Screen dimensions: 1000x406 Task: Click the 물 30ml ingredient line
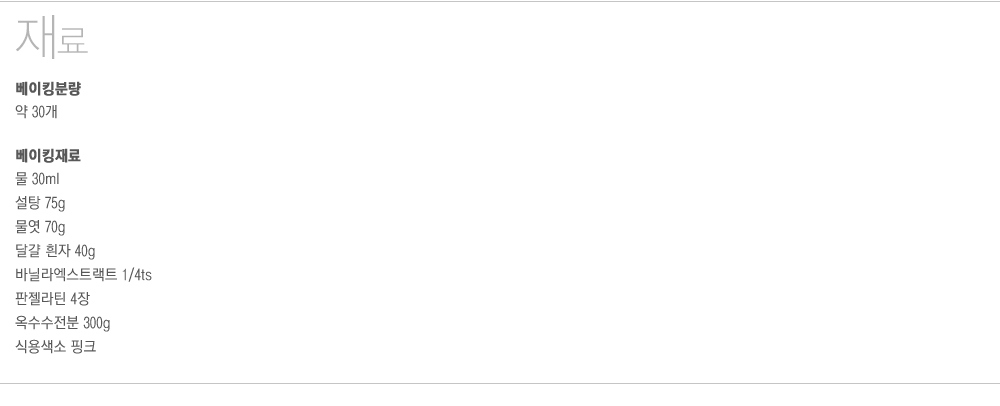point(39,180)
